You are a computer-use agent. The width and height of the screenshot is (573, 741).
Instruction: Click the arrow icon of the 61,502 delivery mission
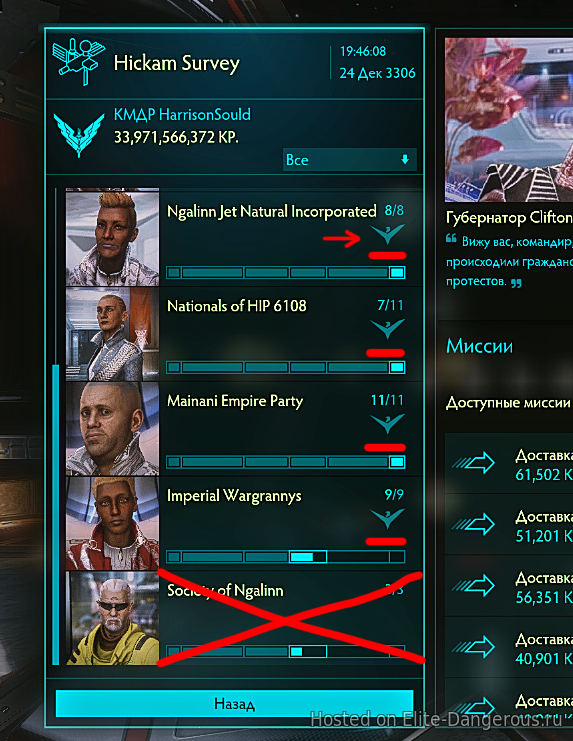[x=474, y=463]
